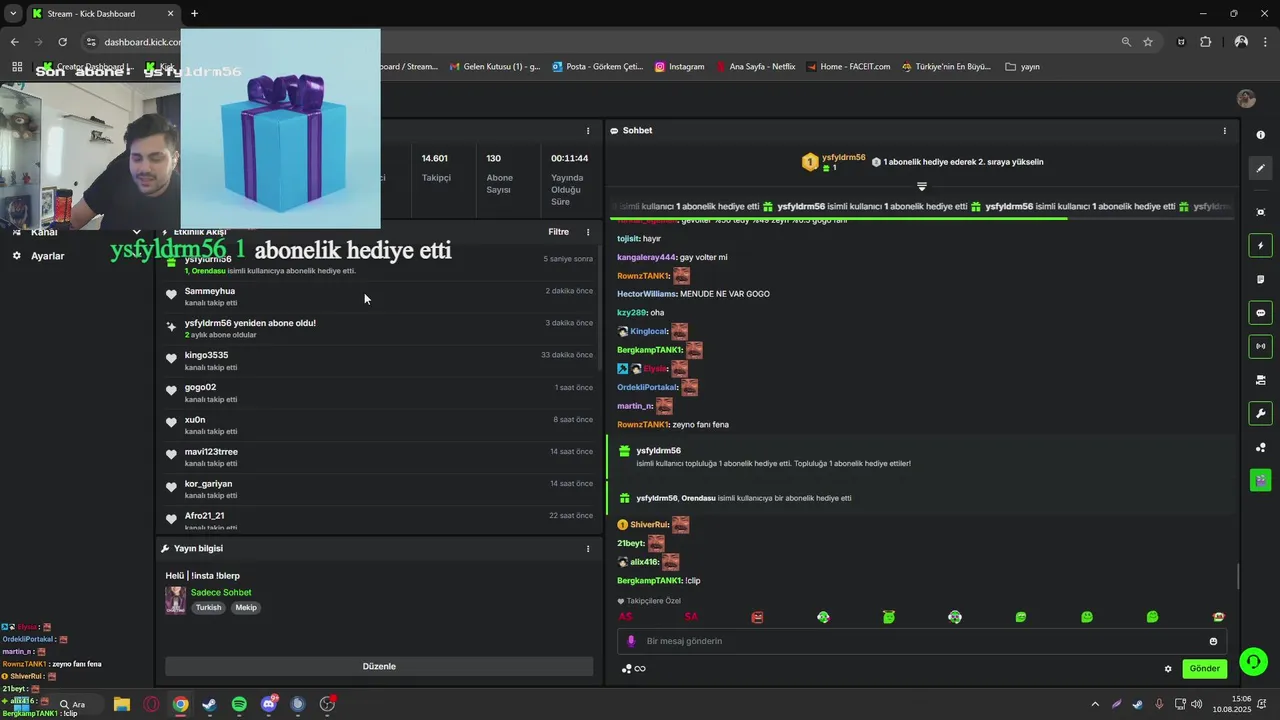Click the purple microphone icon in message box
Screen dimensions: 1280x720
click(630, 641)
